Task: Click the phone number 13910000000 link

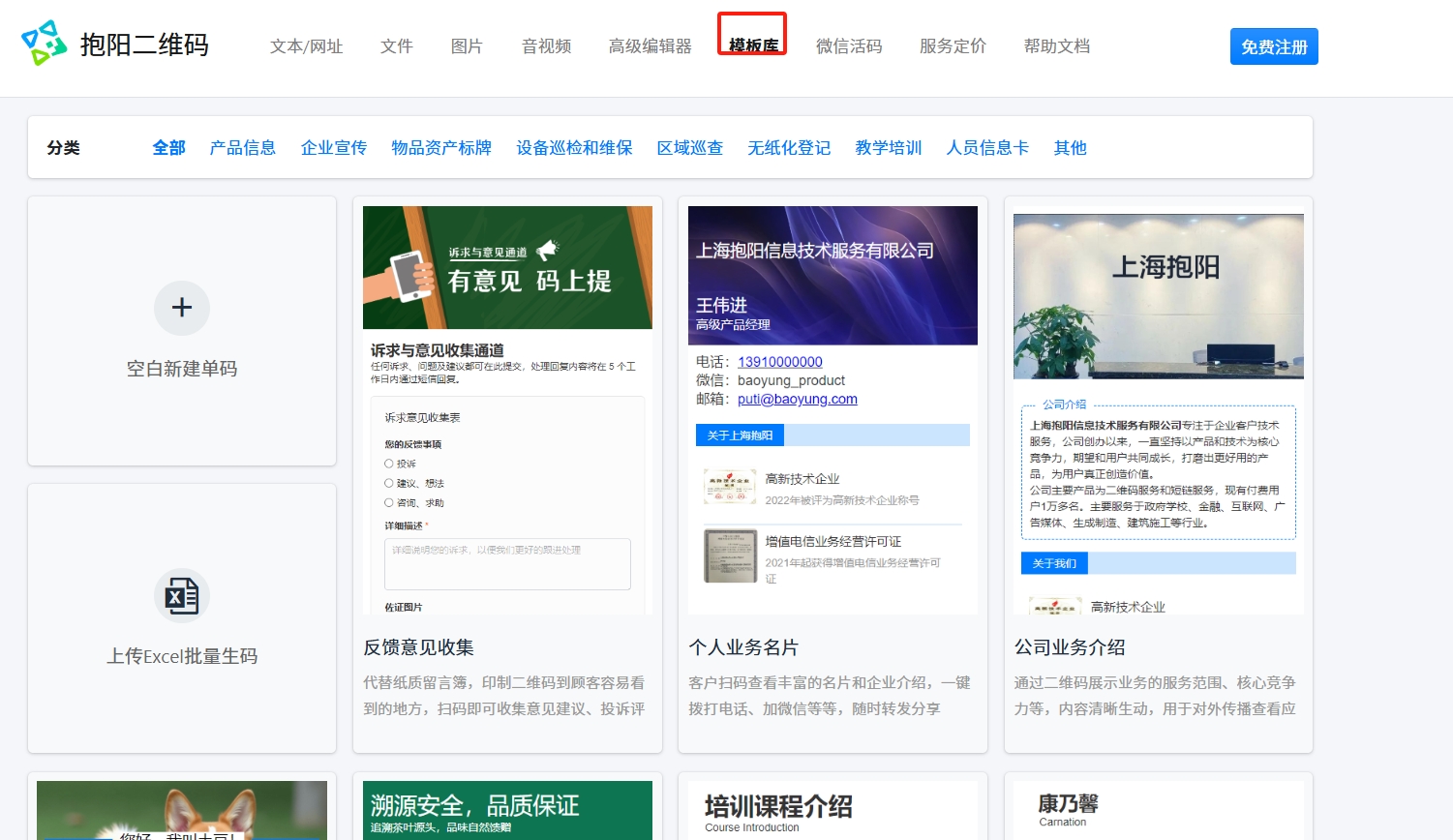Action: pos(779,362)
